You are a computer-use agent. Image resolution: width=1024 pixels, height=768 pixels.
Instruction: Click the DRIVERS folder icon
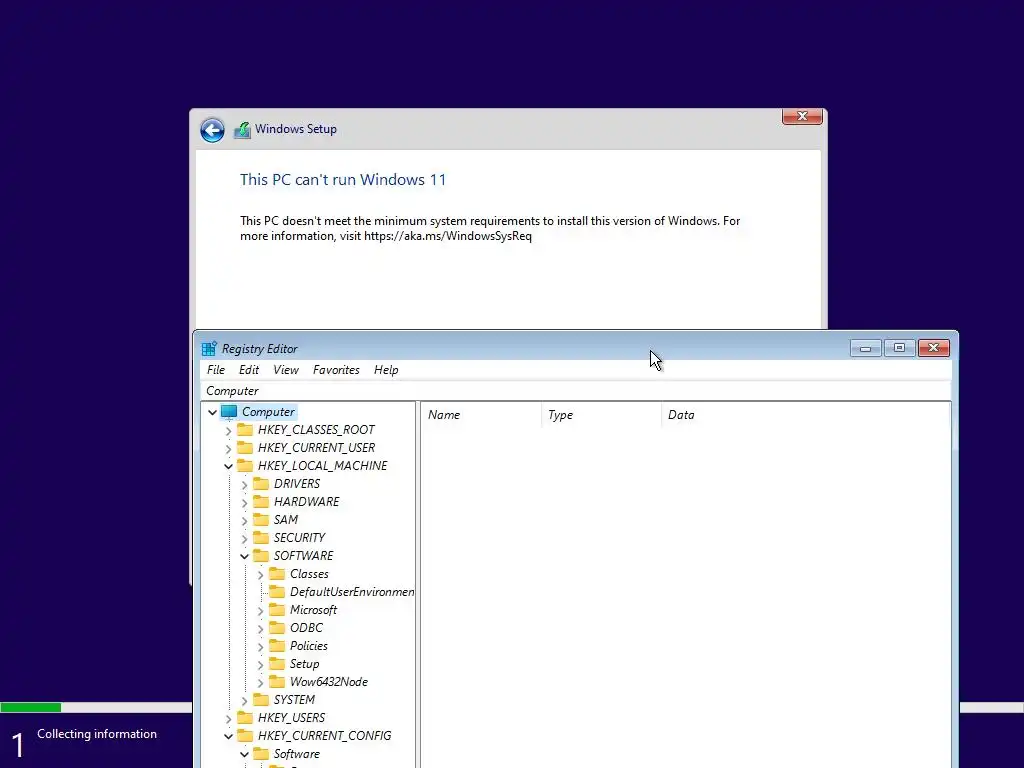tap(261, 484)
